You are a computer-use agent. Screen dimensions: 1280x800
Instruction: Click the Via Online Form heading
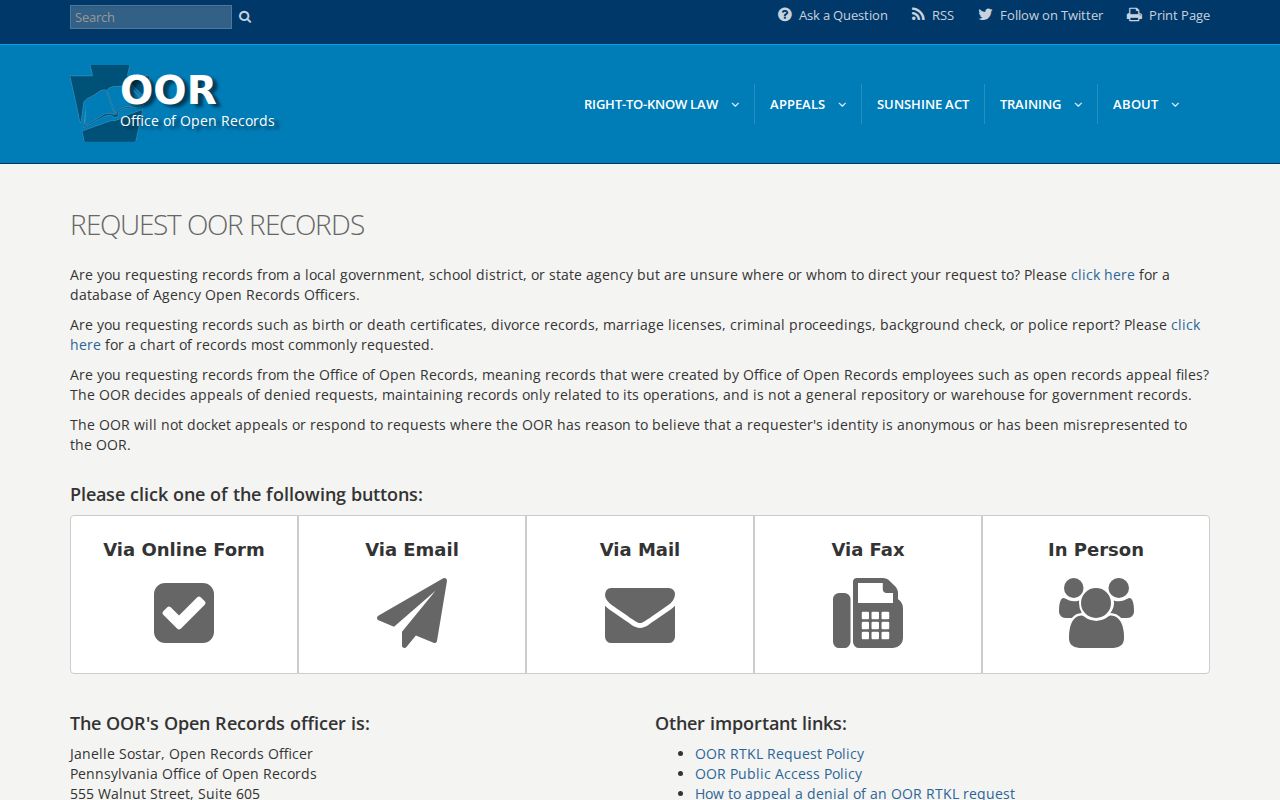tap(184, 549)
